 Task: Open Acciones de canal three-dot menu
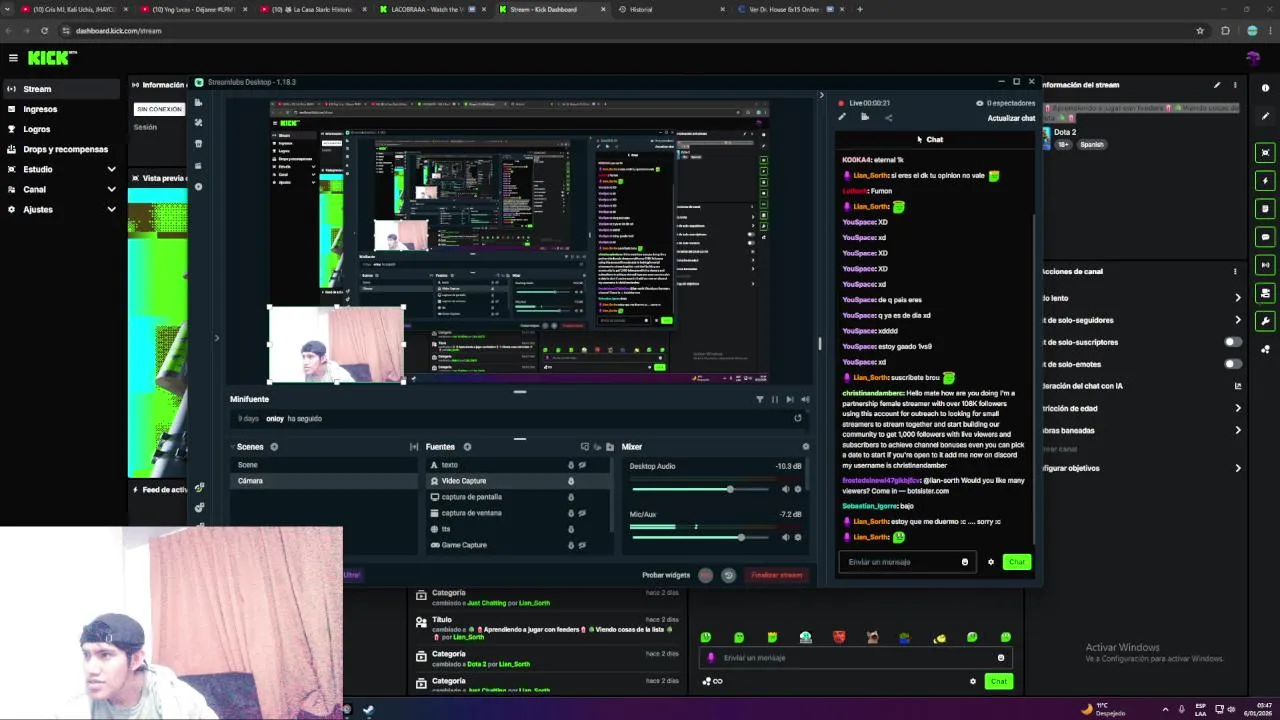pos(1235,271)
